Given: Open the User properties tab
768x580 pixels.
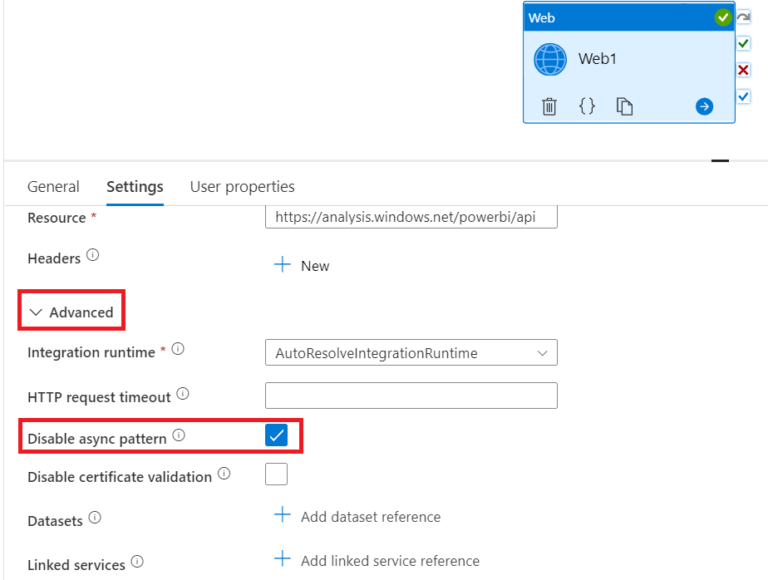Looking at the screenshot, I should 242,187.
